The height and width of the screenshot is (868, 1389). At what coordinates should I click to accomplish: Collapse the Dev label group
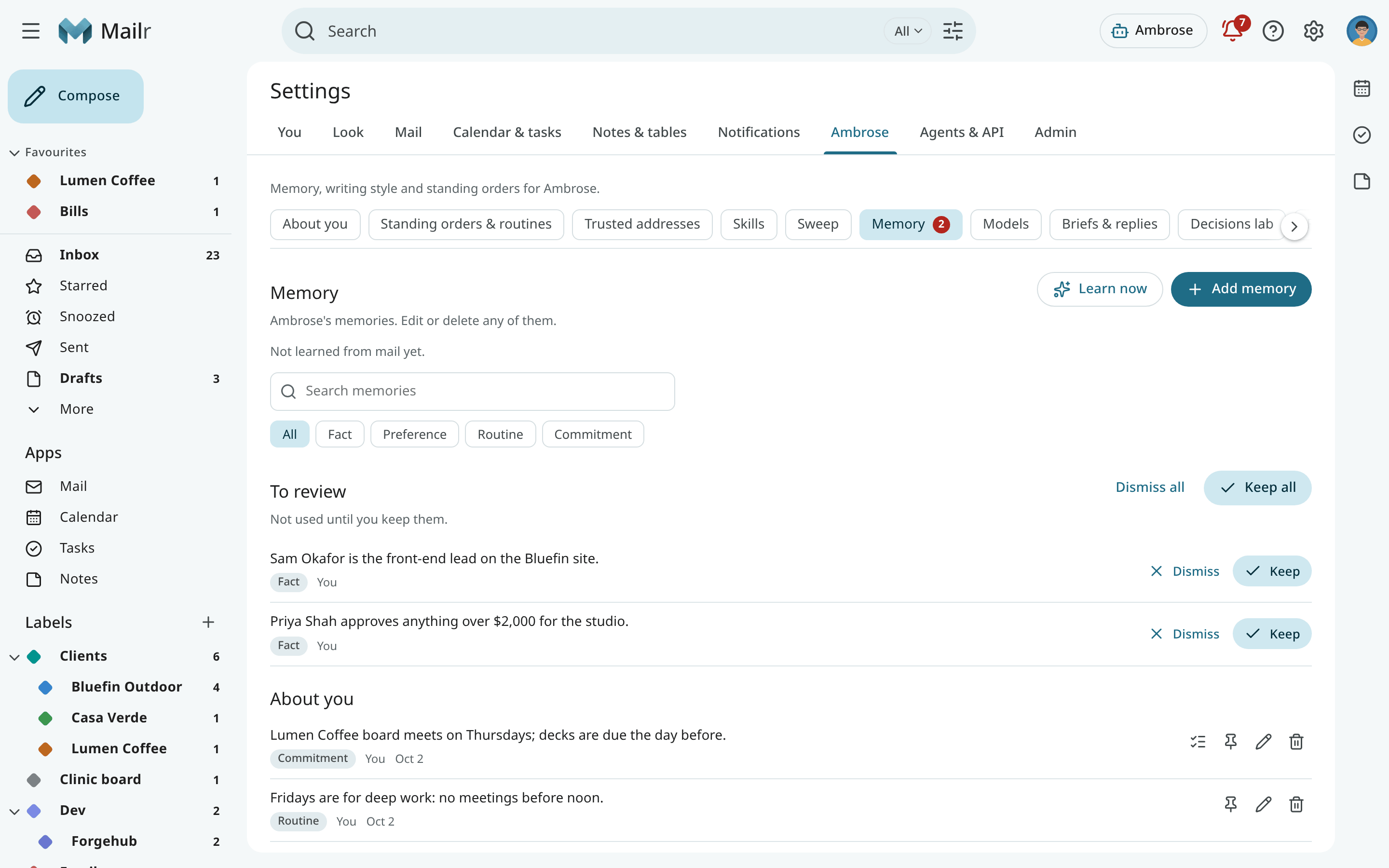14,811
